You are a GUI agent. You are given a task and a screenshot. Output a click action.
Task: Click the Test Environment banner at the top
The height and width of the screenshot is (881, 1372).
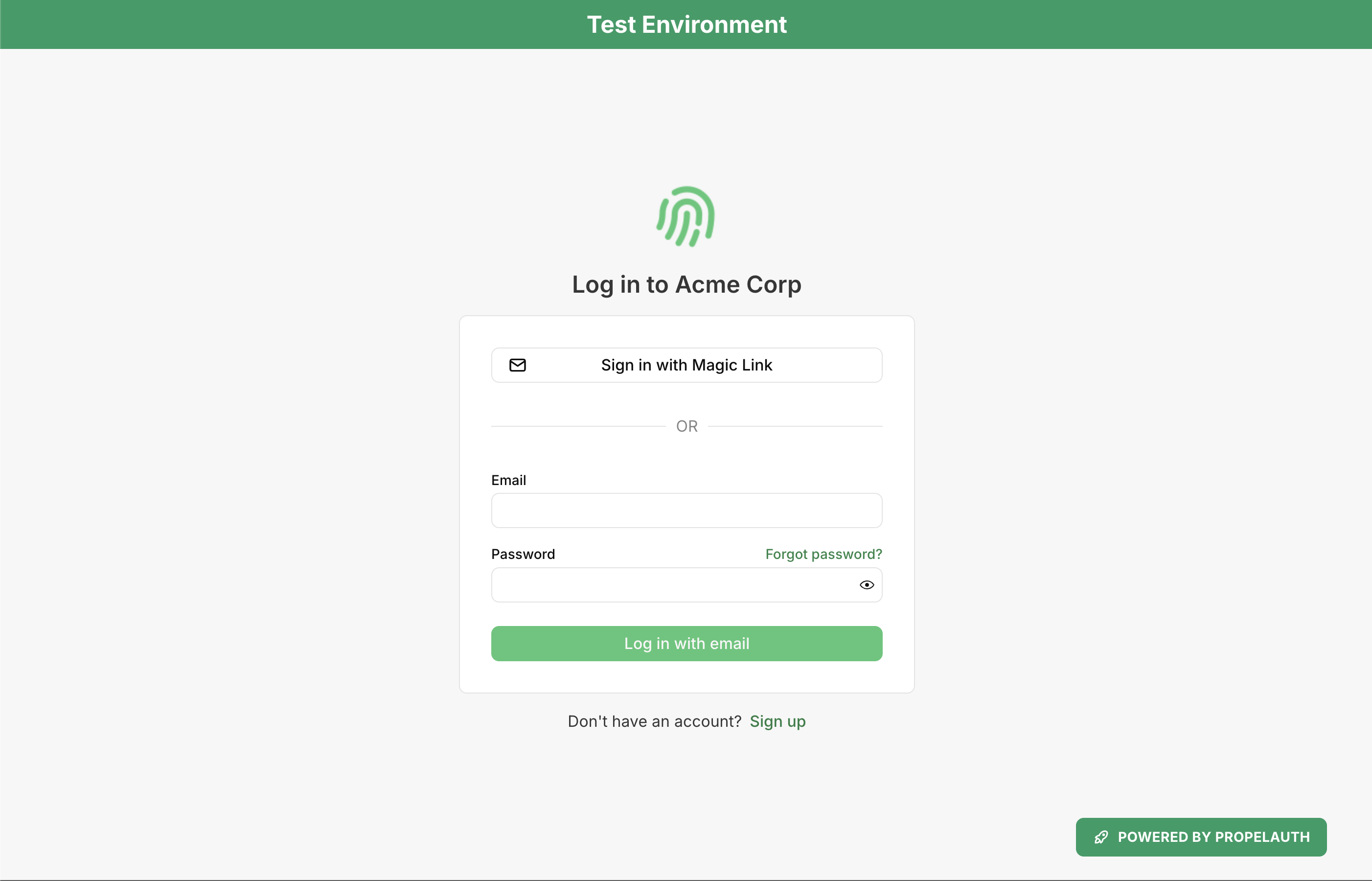686,24
